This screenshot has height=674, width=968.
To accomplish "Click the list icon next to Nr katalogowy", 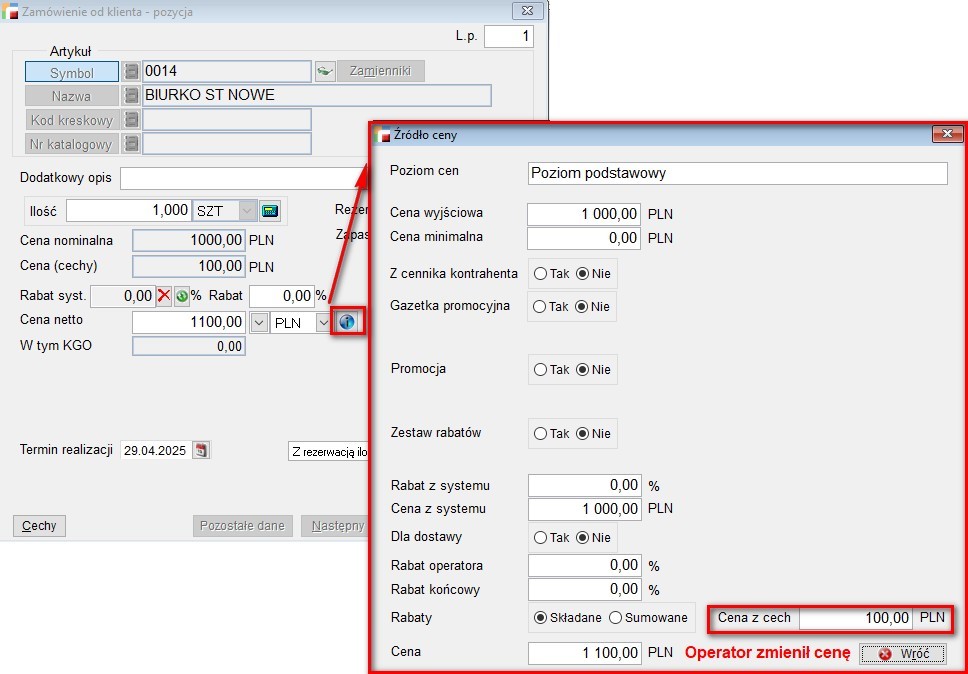I will pos(130,144).
